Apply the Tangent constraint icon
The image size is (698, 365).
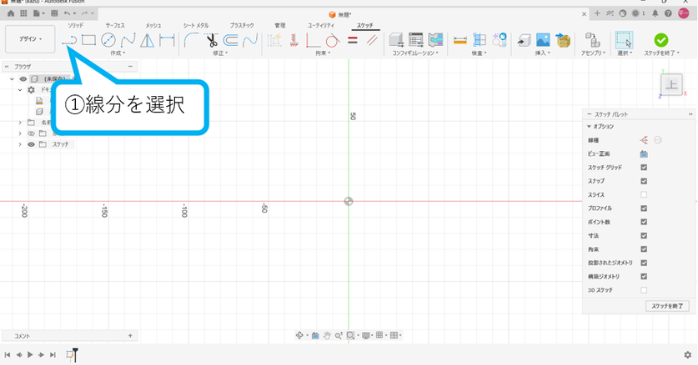click(x=333, y=41)
